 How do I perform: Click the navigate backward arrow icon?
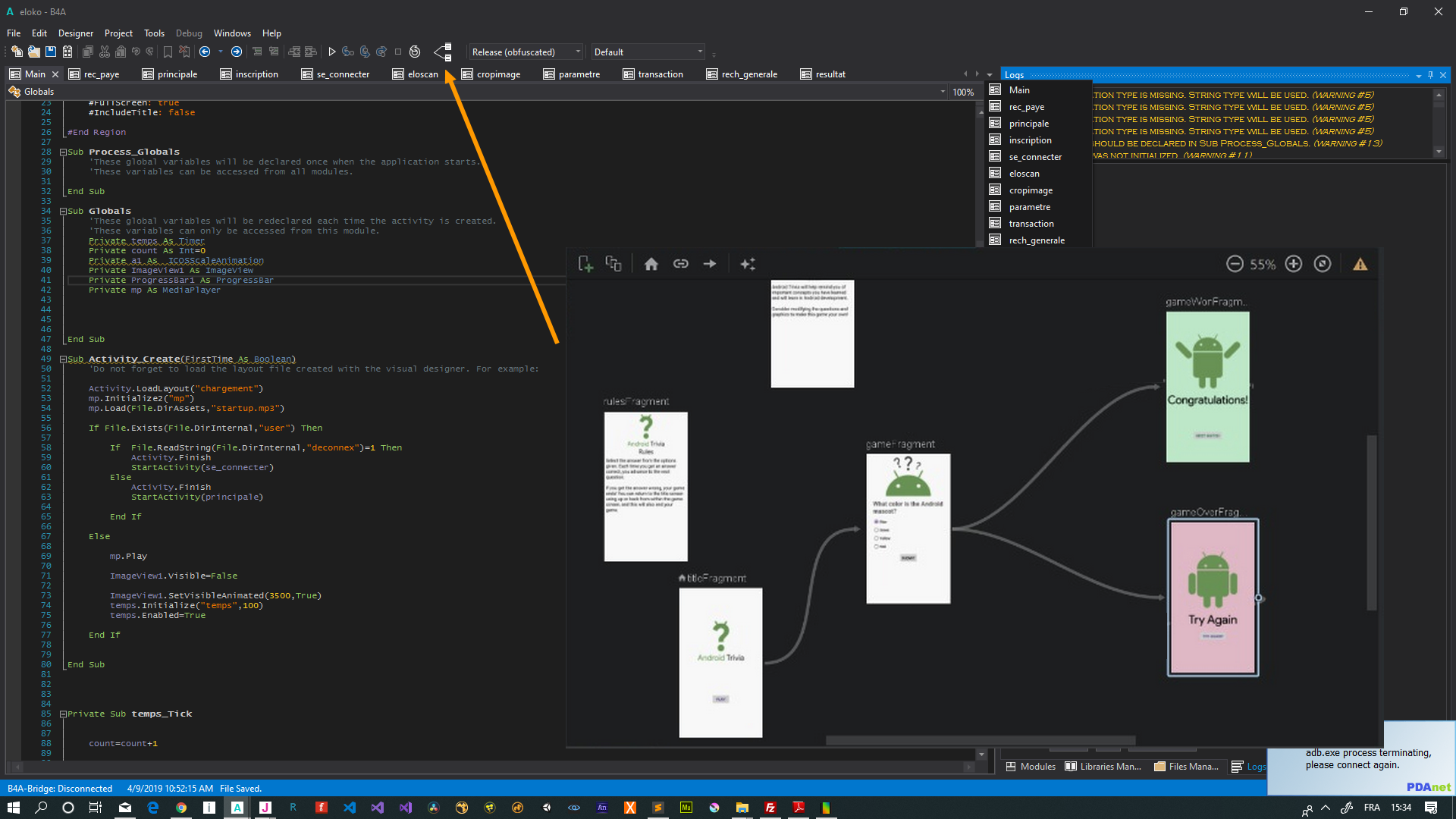205,52
